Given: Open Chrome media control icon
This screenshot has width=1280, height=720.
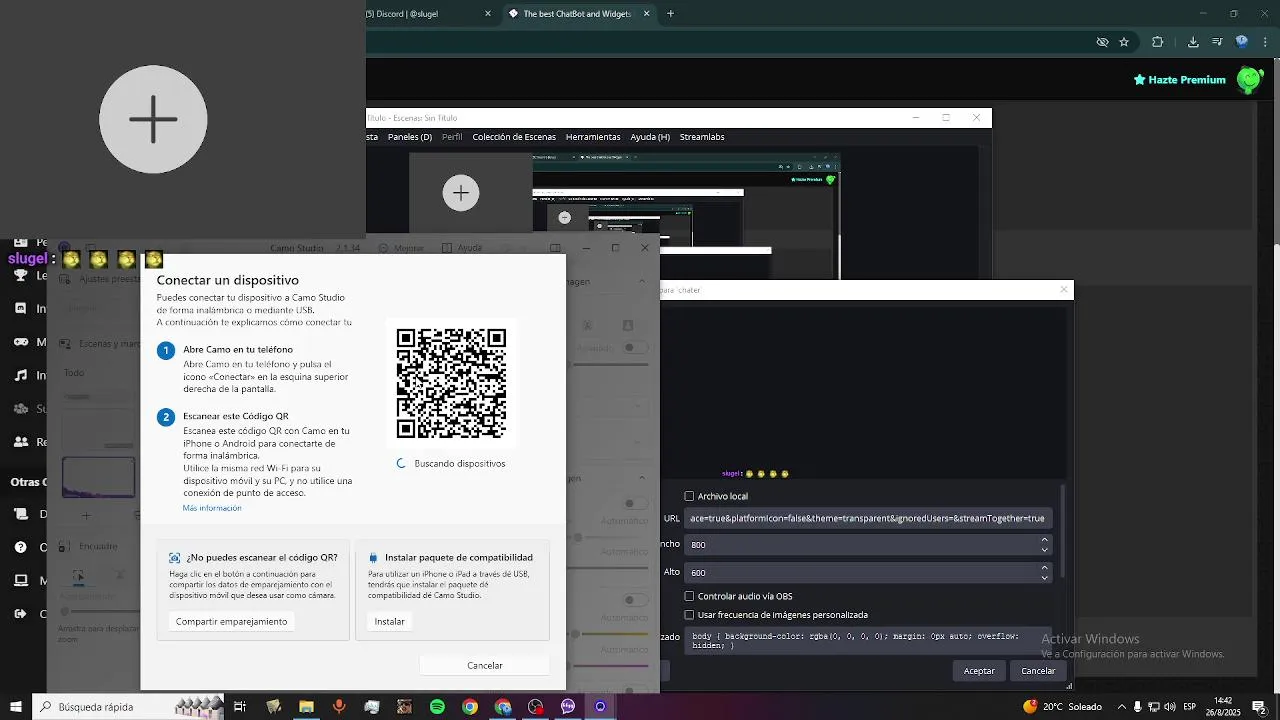Looking at the screenshot, I should coord(1219,42).
